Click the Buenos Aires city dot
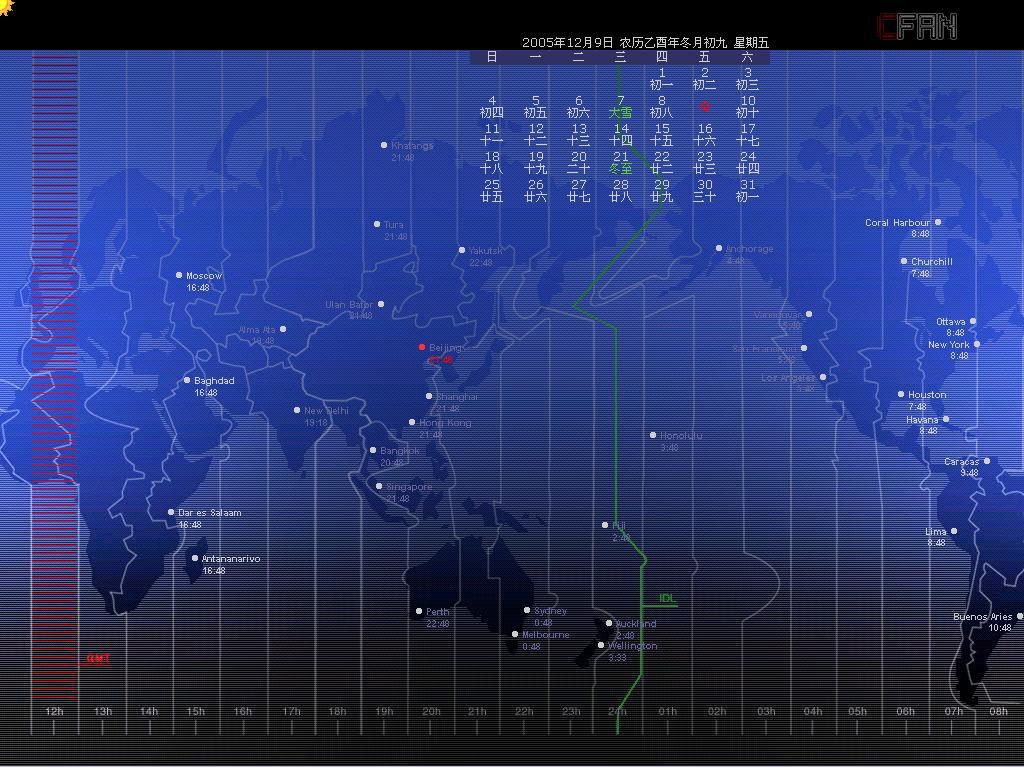Screen dimensions: 1024x768 pos(1019,616)
